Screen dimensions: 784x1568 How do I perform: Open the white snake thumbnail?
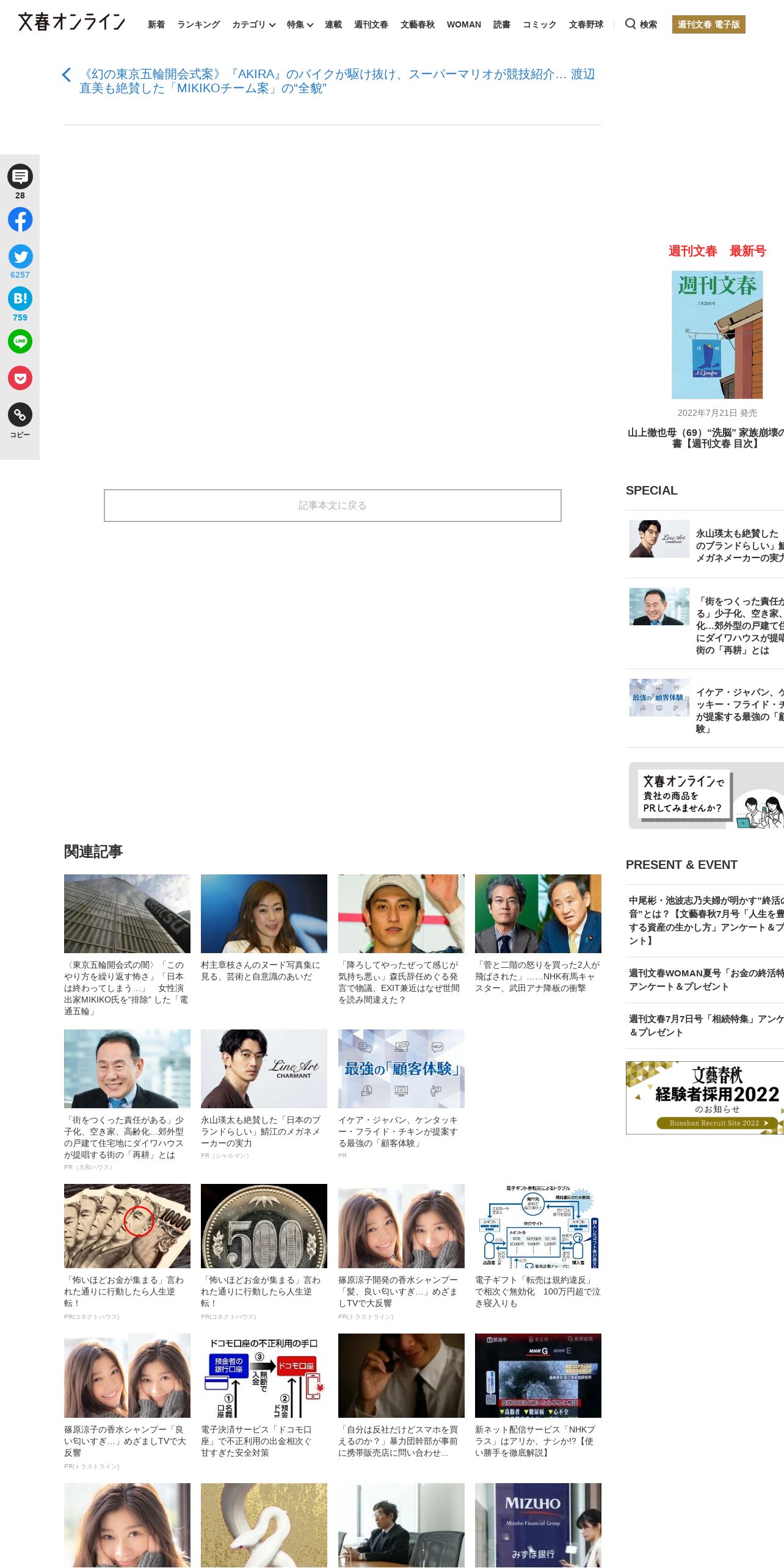click(x=264, y=1525)
